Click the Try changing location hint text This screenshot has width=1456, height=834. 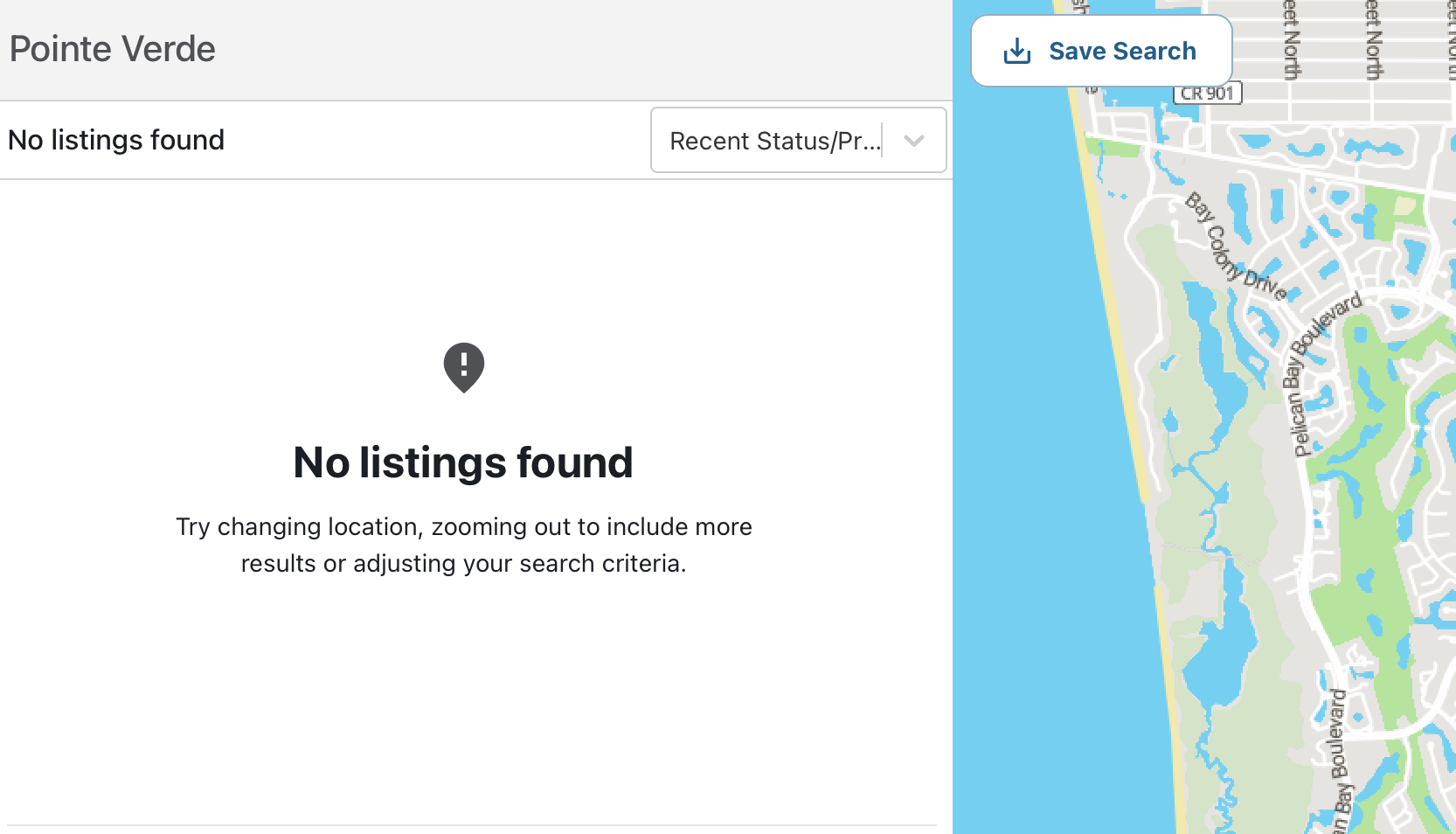pyautogui.click(x=464, y=545)
